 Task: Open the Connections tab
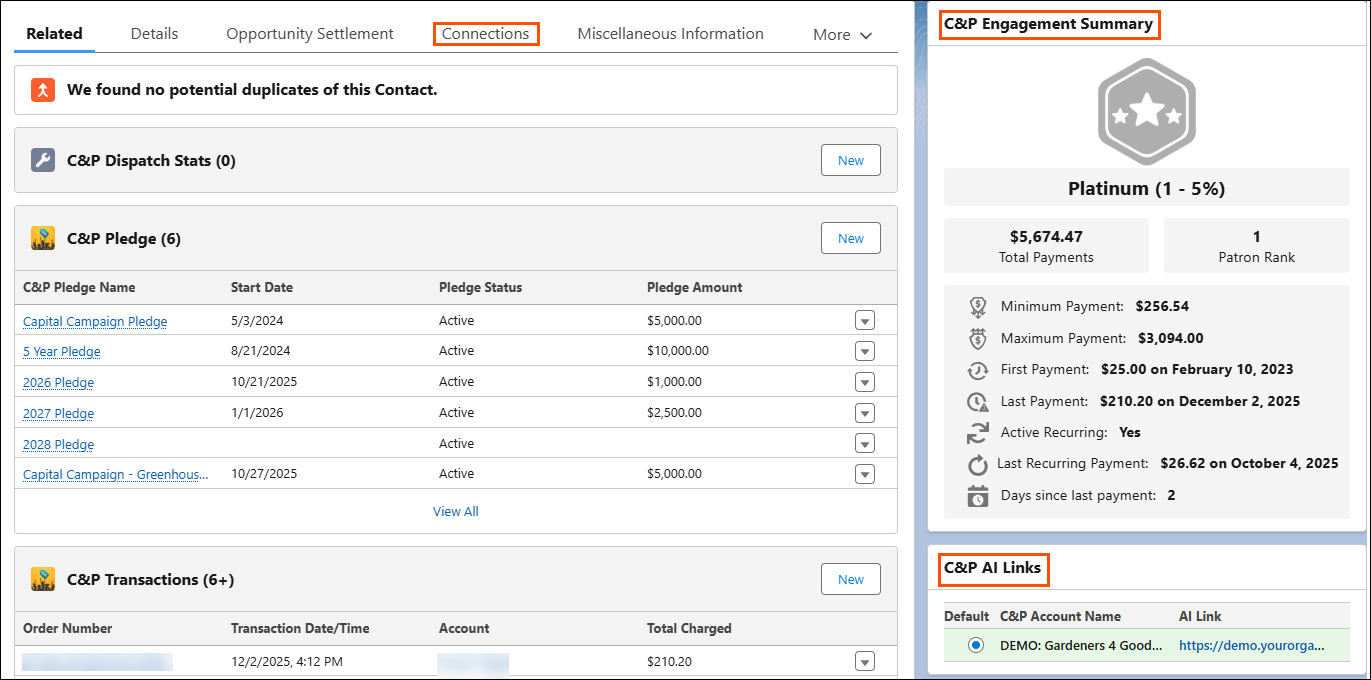tap(486, 33)
